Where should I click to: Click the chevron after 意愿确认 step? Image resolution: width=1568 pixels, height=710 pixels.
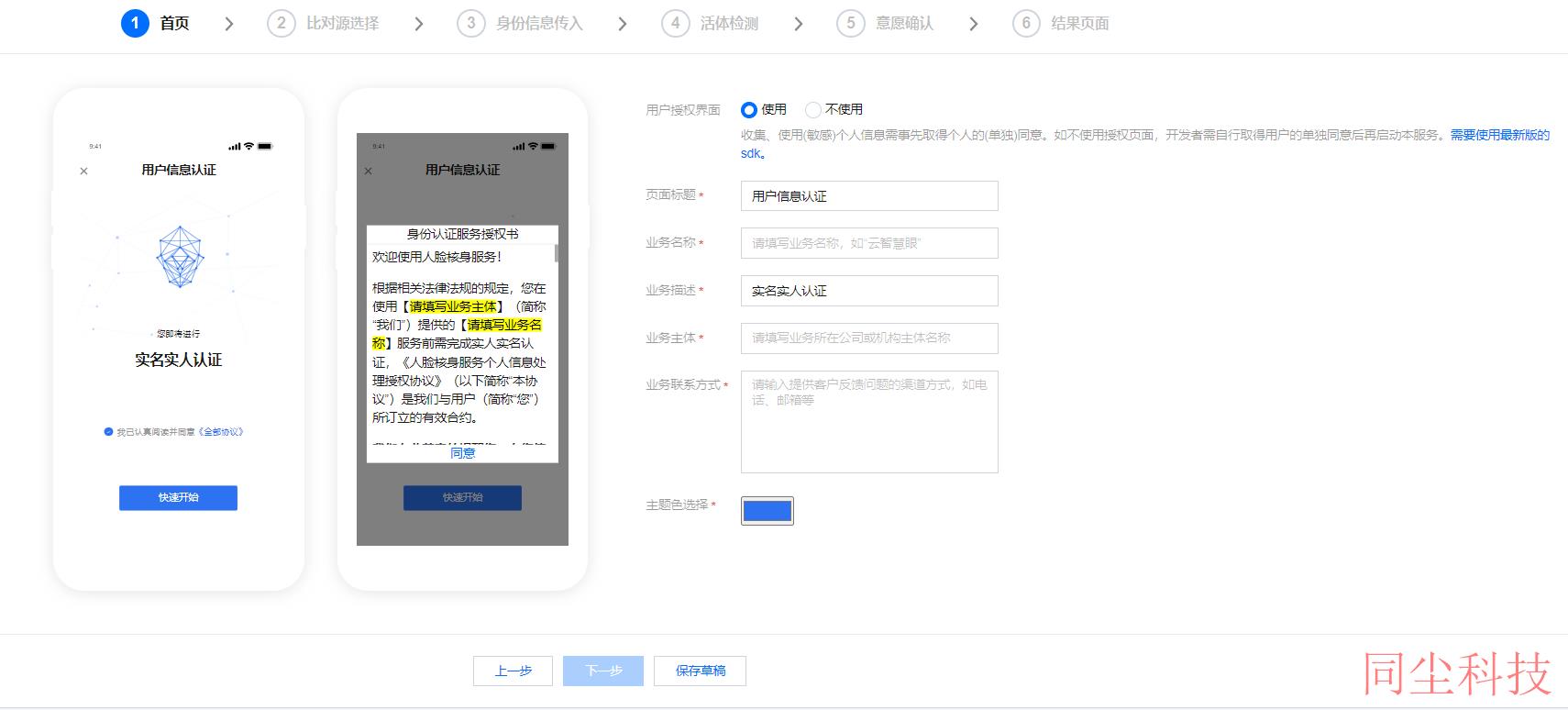973,24
